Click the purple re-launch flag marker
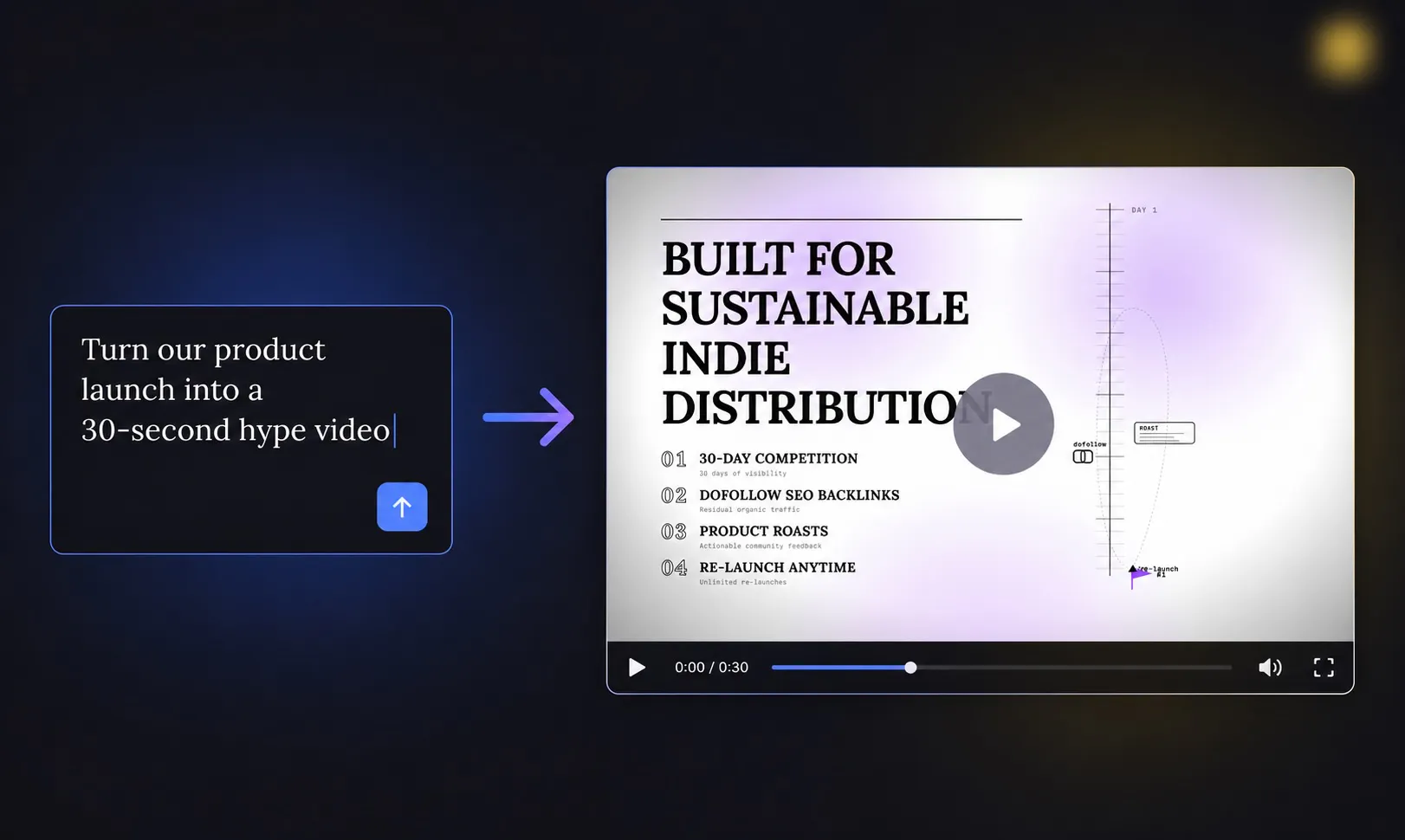 [x=1139, y=577]
